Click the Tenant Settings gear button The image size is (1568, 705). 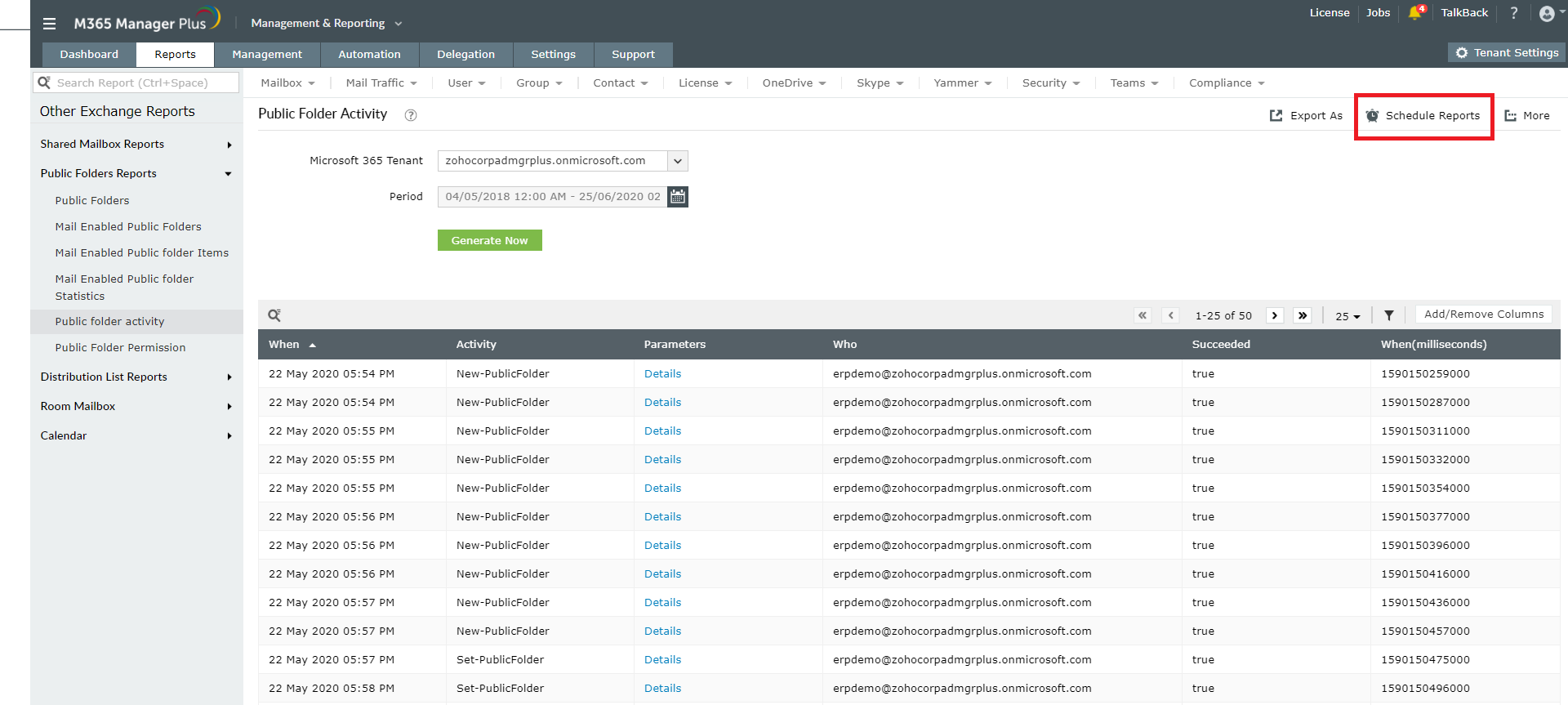coord(1507,52)
